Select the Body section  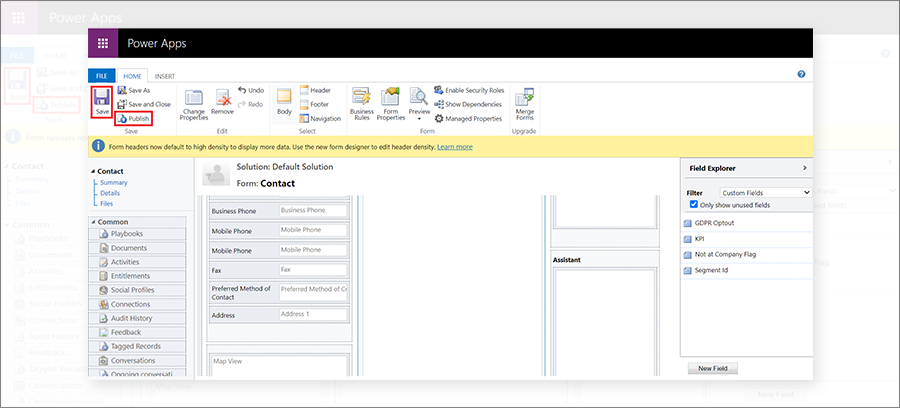284,102
